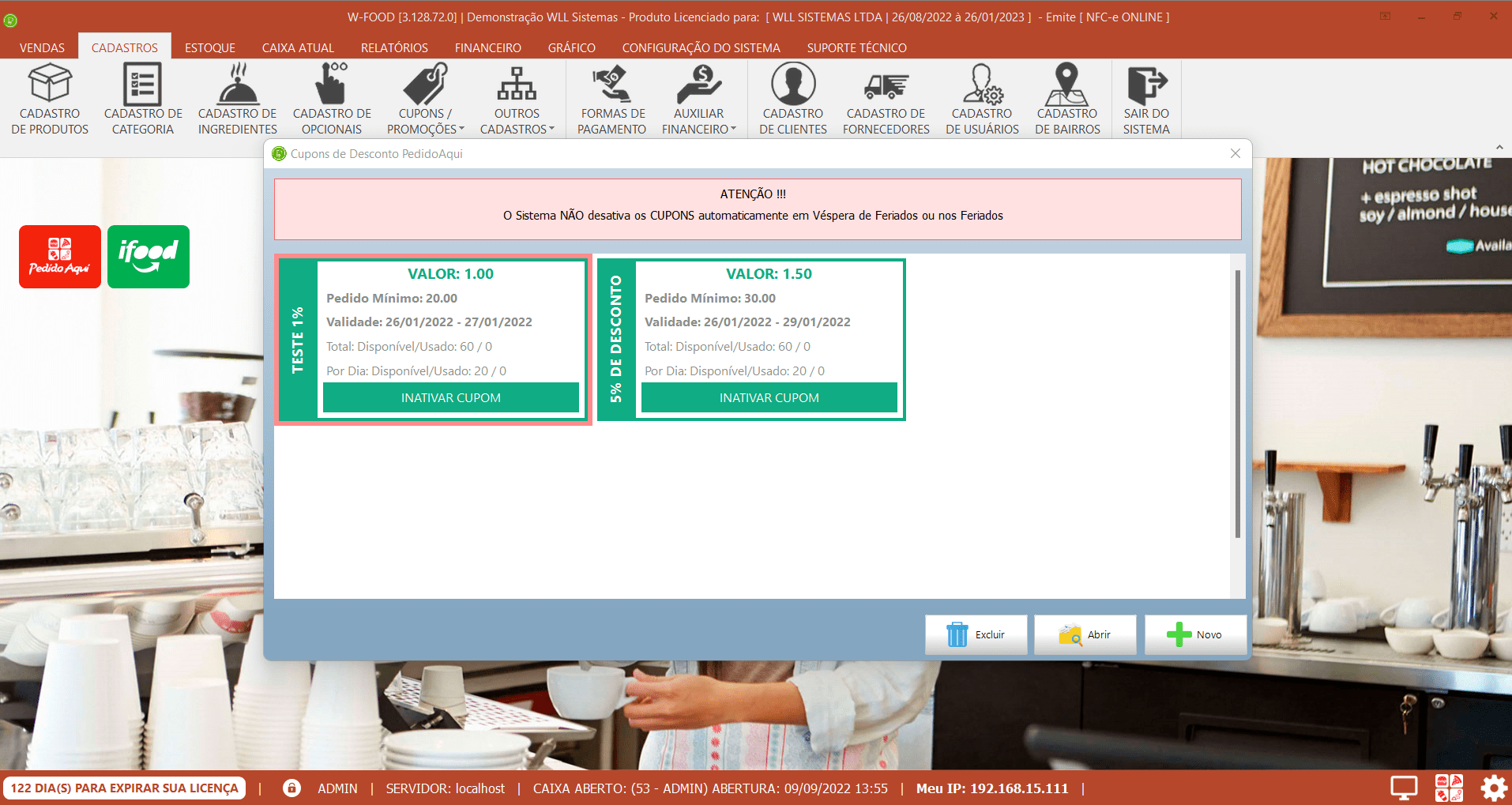Inactivate the TESTE 1% coupon
Image resolution: width=1512 pixels, height=805 pixels.
click(451, 397)
